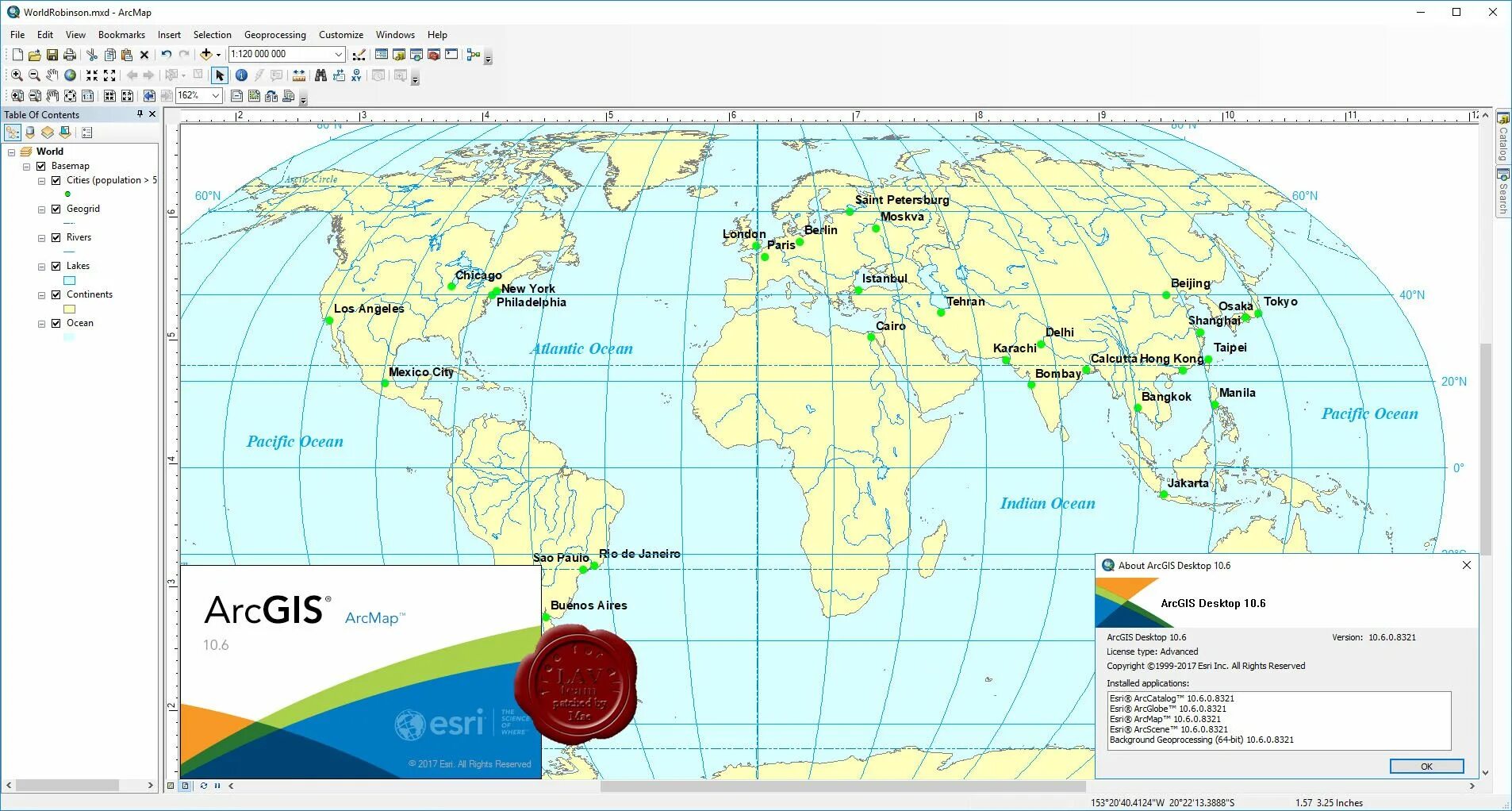Collapse the Cities layer legend
The height and width of the screenshot is (811, 1512).
pyautogui.click(x=41, y=180)
